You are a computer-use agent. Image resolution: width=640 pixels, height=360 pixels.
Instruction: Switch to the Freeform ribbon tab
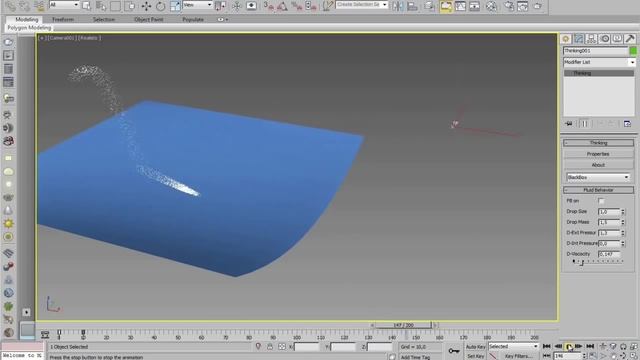tap(63, 19)
